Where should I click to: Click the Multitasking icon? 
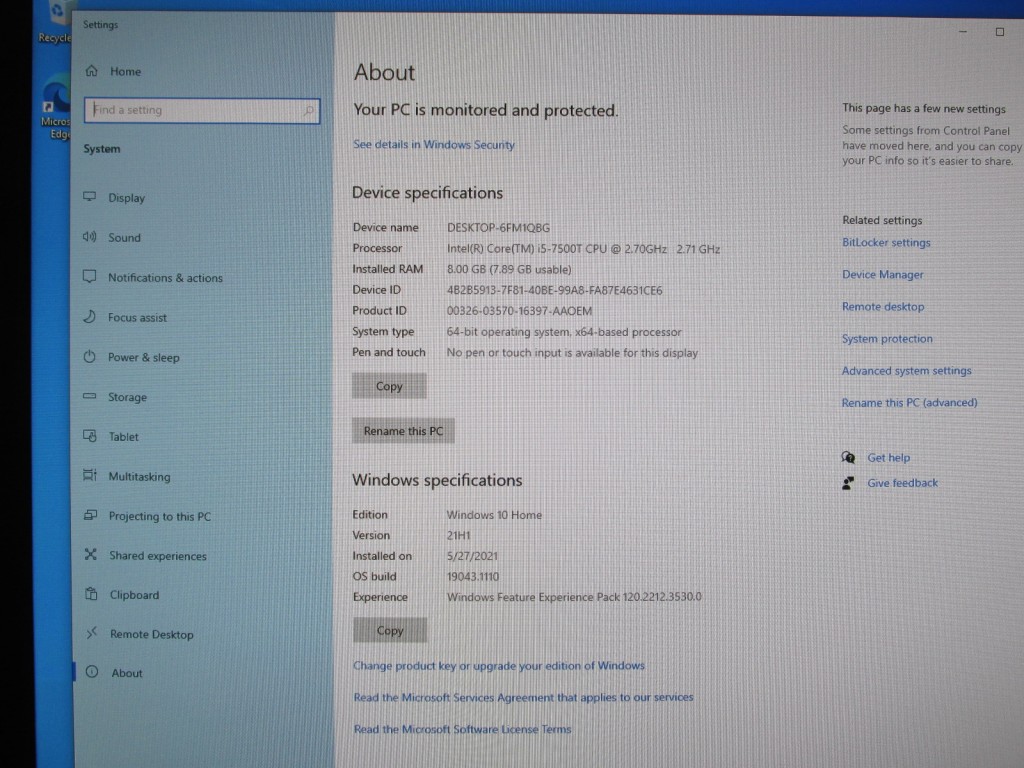click(90, 475)
